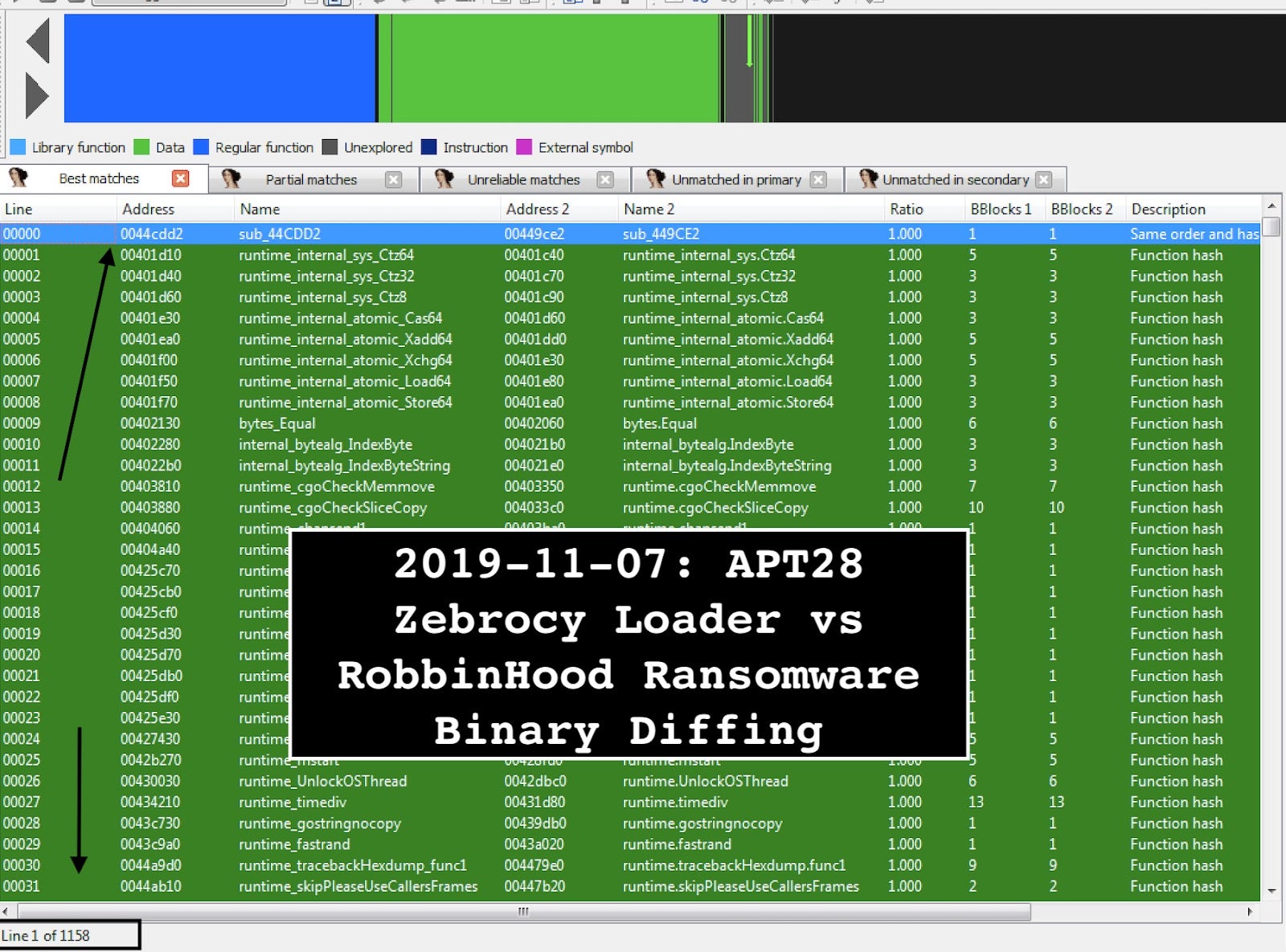Open the Unreliable matches tab
The width and height of the screenshot is (1286, 952).
(523, 180)
